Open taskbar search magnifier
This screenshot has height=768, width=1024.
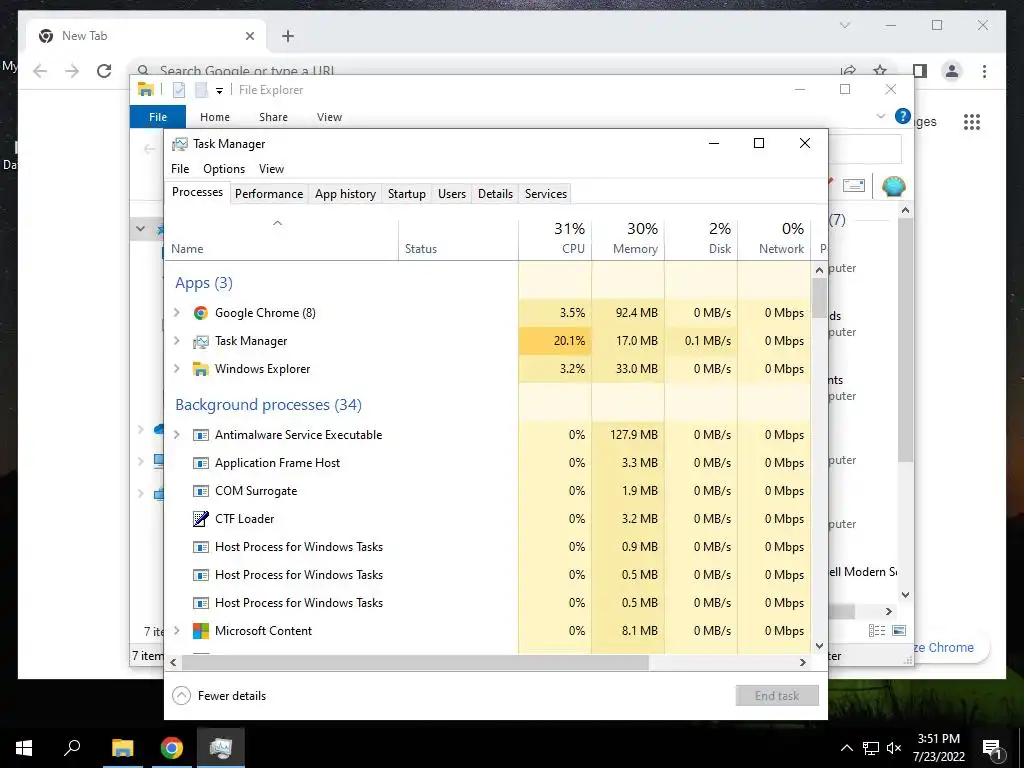click(x=72, y=748)
